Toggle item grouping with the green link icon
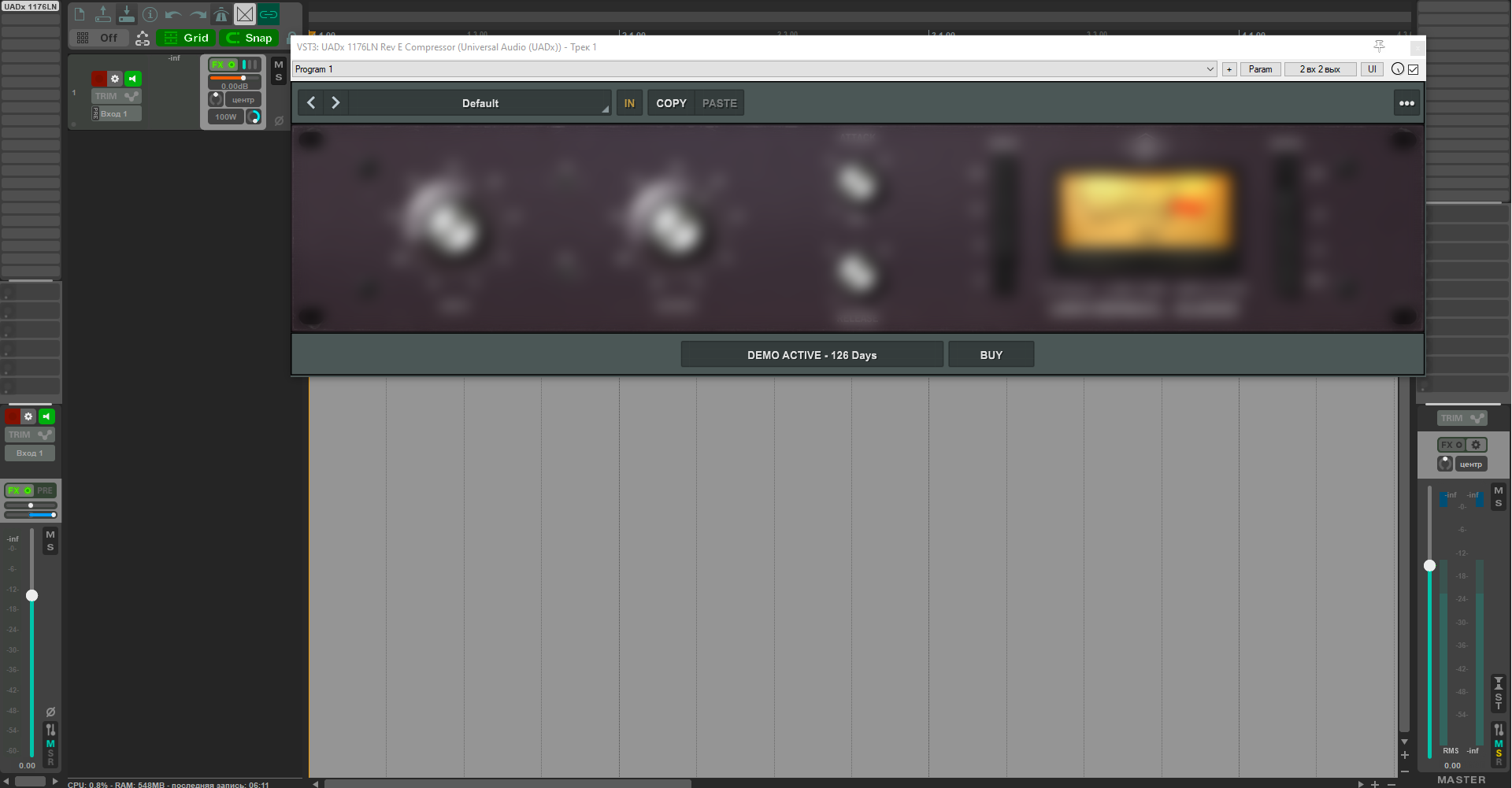 (x=269, y=14)
